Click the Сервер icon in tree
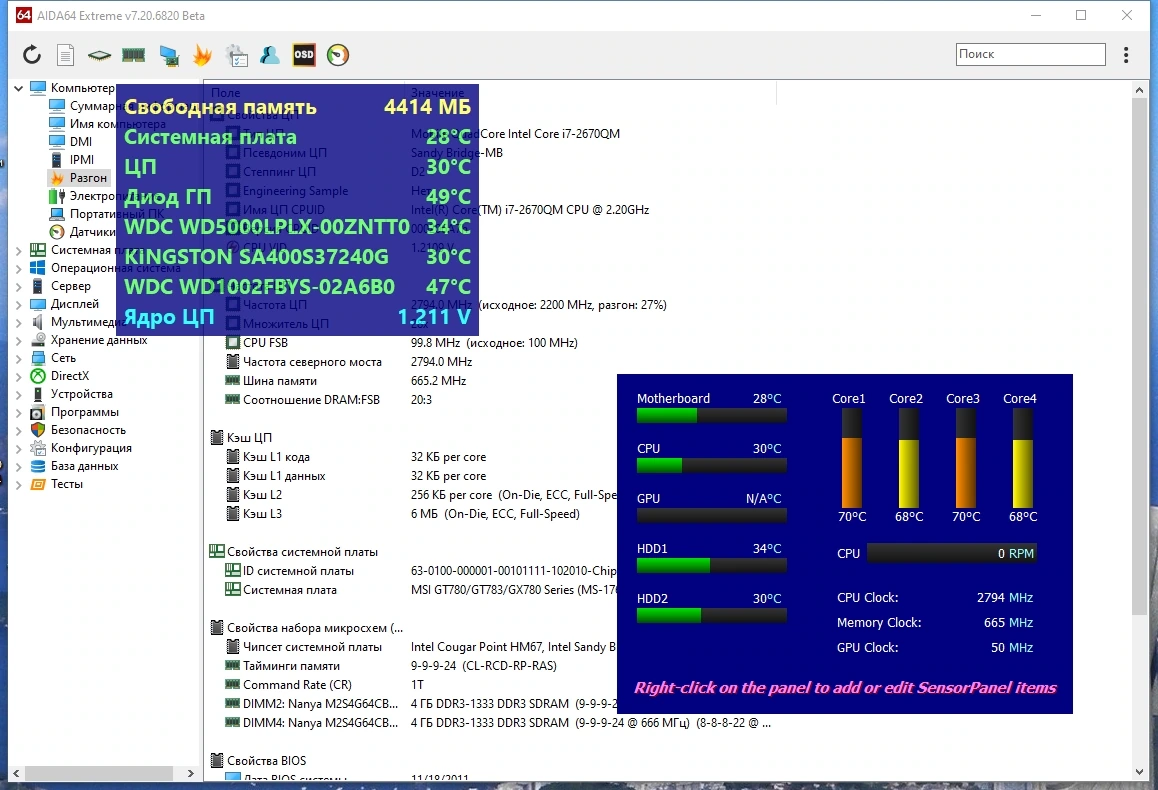 coord(38,286)
